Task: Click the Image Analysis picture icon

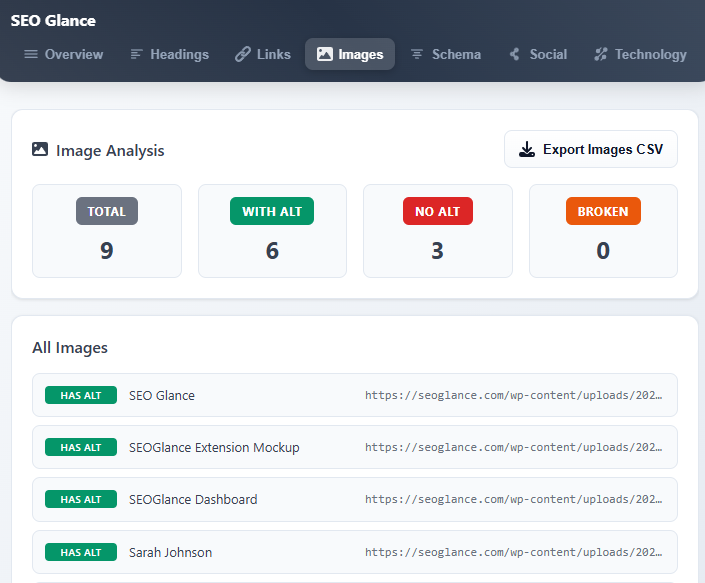Action: tap(40, 149)
